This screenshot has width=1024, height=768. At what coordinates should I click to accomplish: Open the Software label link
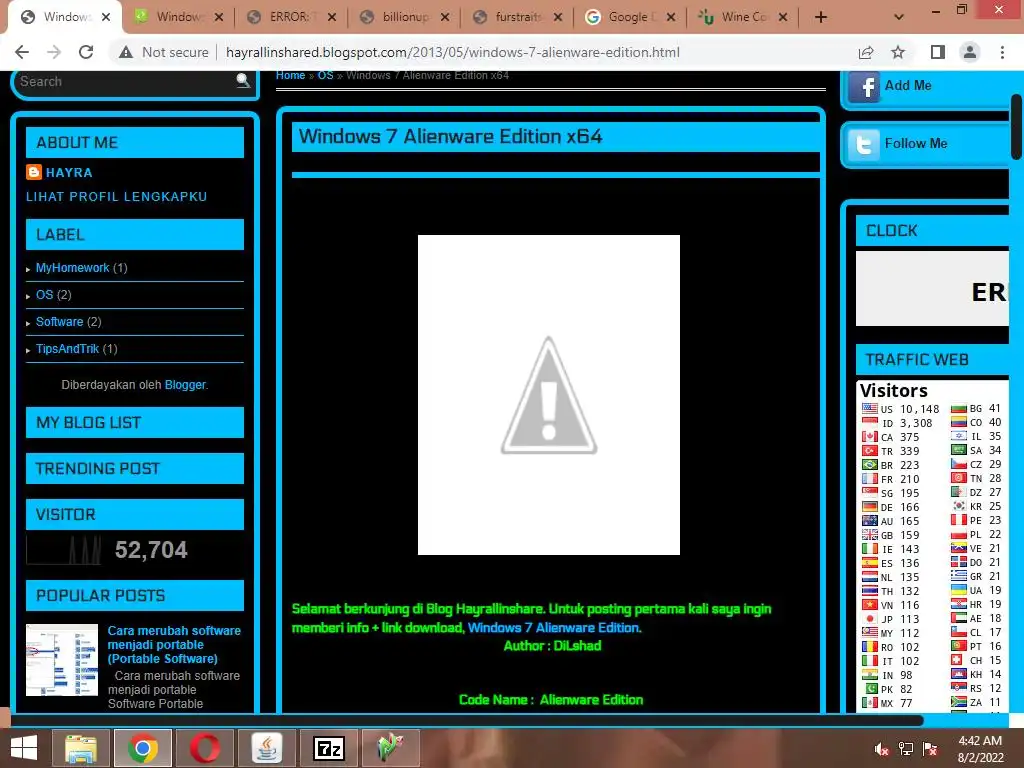tap(59, 321)
